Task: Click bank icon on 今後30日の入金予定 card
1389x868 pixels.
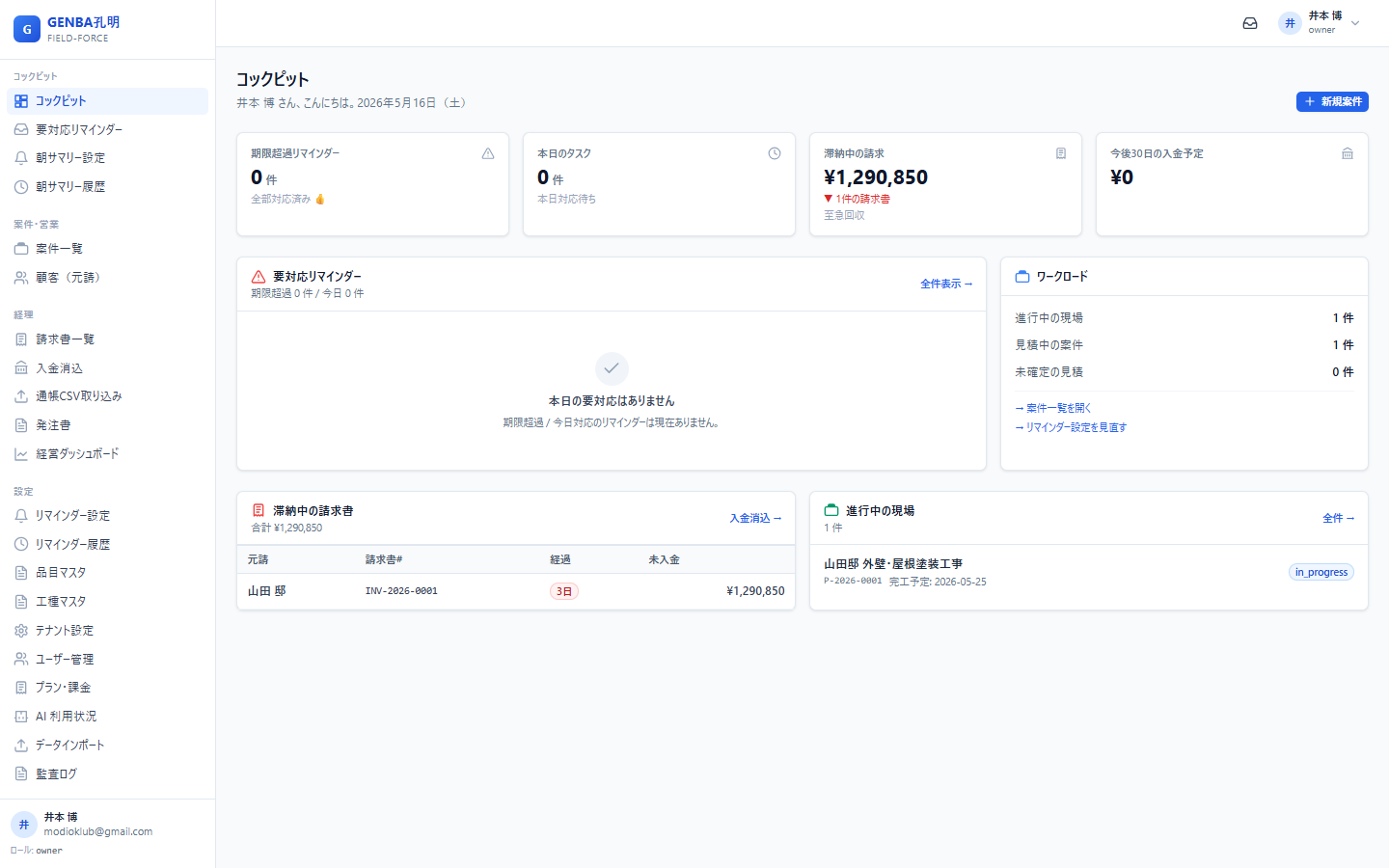Action: pos(1348,153)
